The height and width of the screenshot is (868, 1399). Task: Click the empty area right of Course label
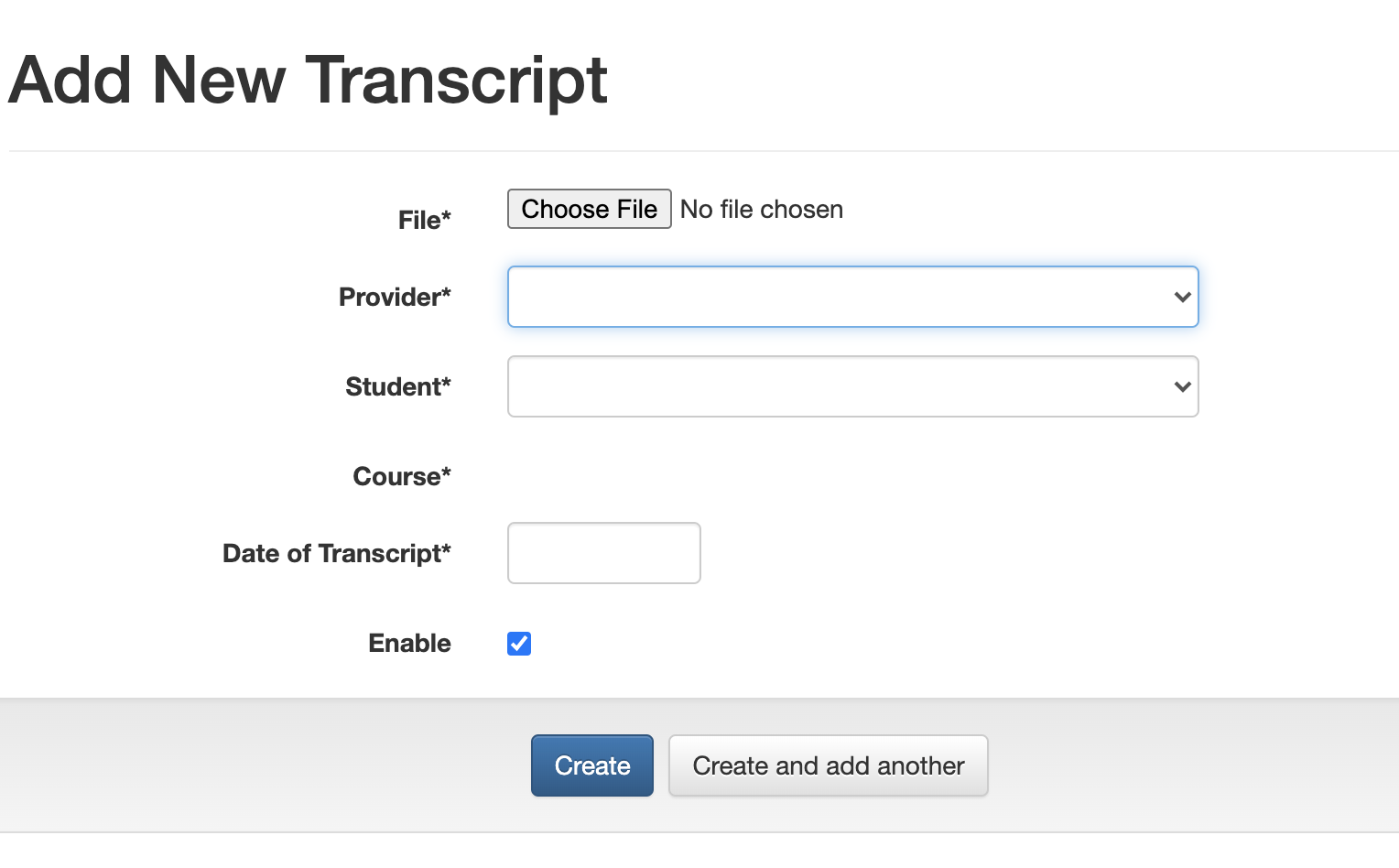pyautogui.click(x=824, y=476)
